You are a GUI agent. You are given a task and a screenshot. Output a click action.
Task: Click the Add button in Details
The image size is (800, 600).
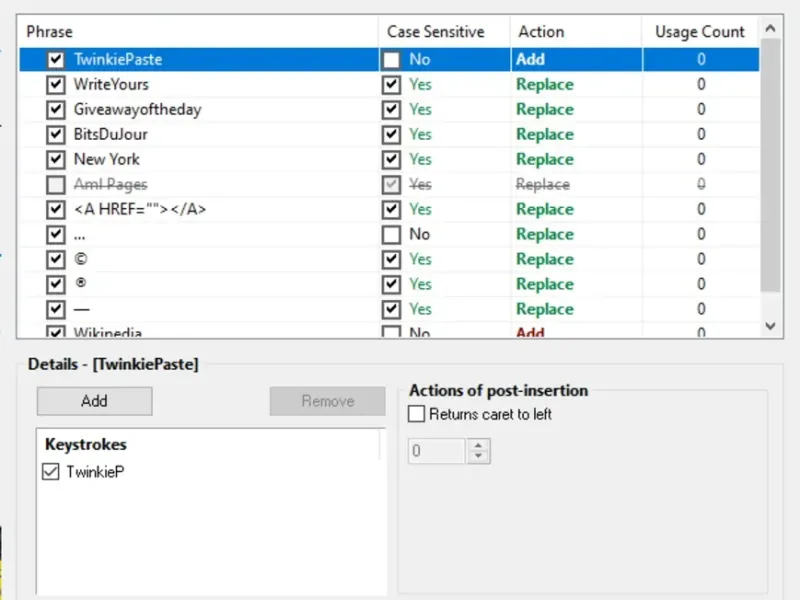pos(94,401)
